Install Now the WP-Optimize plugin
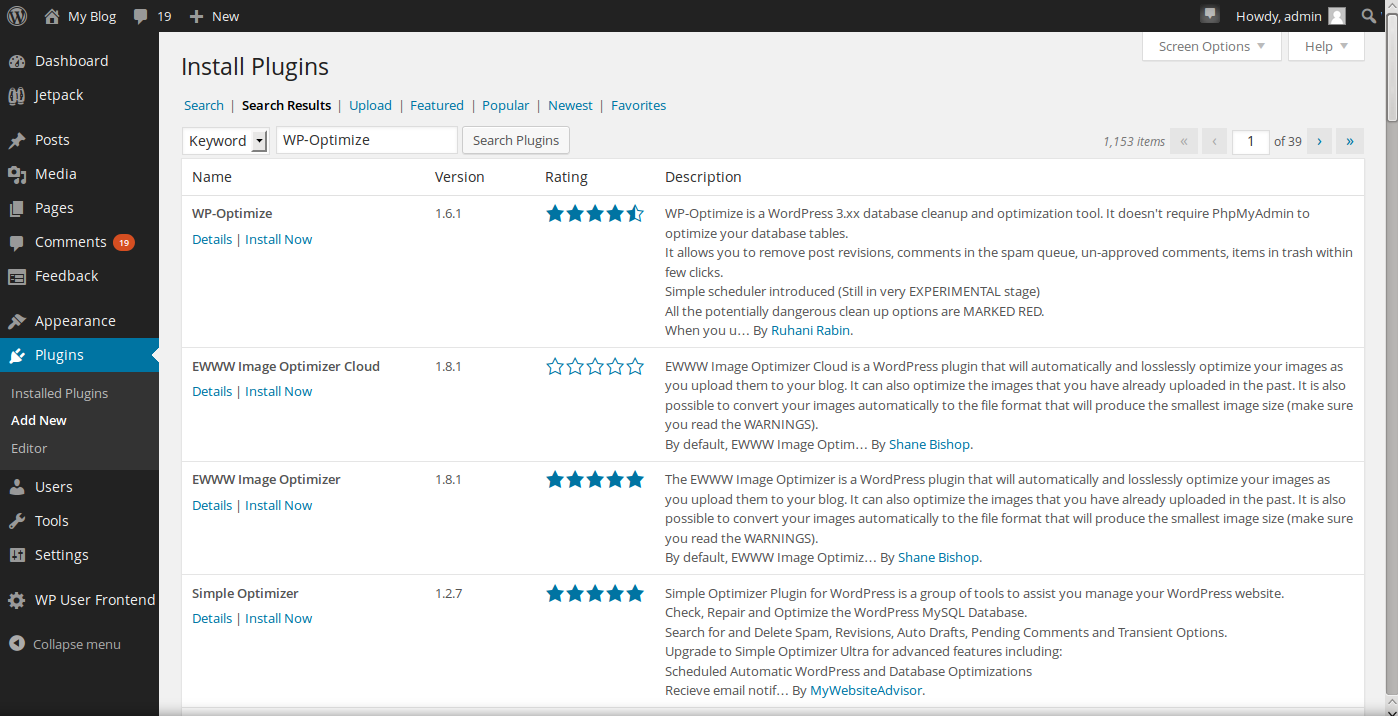This screenshot has height=716, width=1398. 278,239
